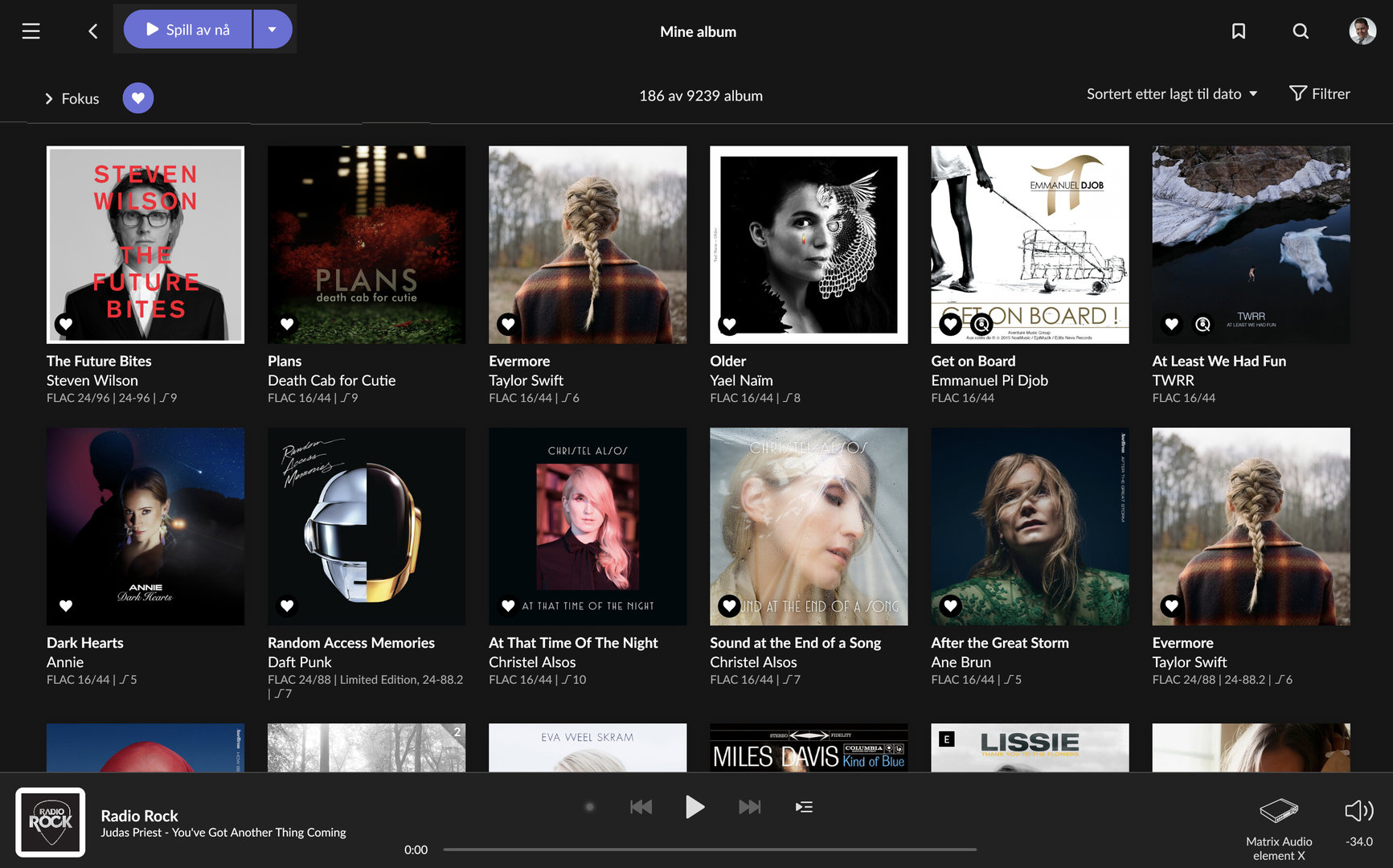Open the Get on Board title link

click(973, 362)
